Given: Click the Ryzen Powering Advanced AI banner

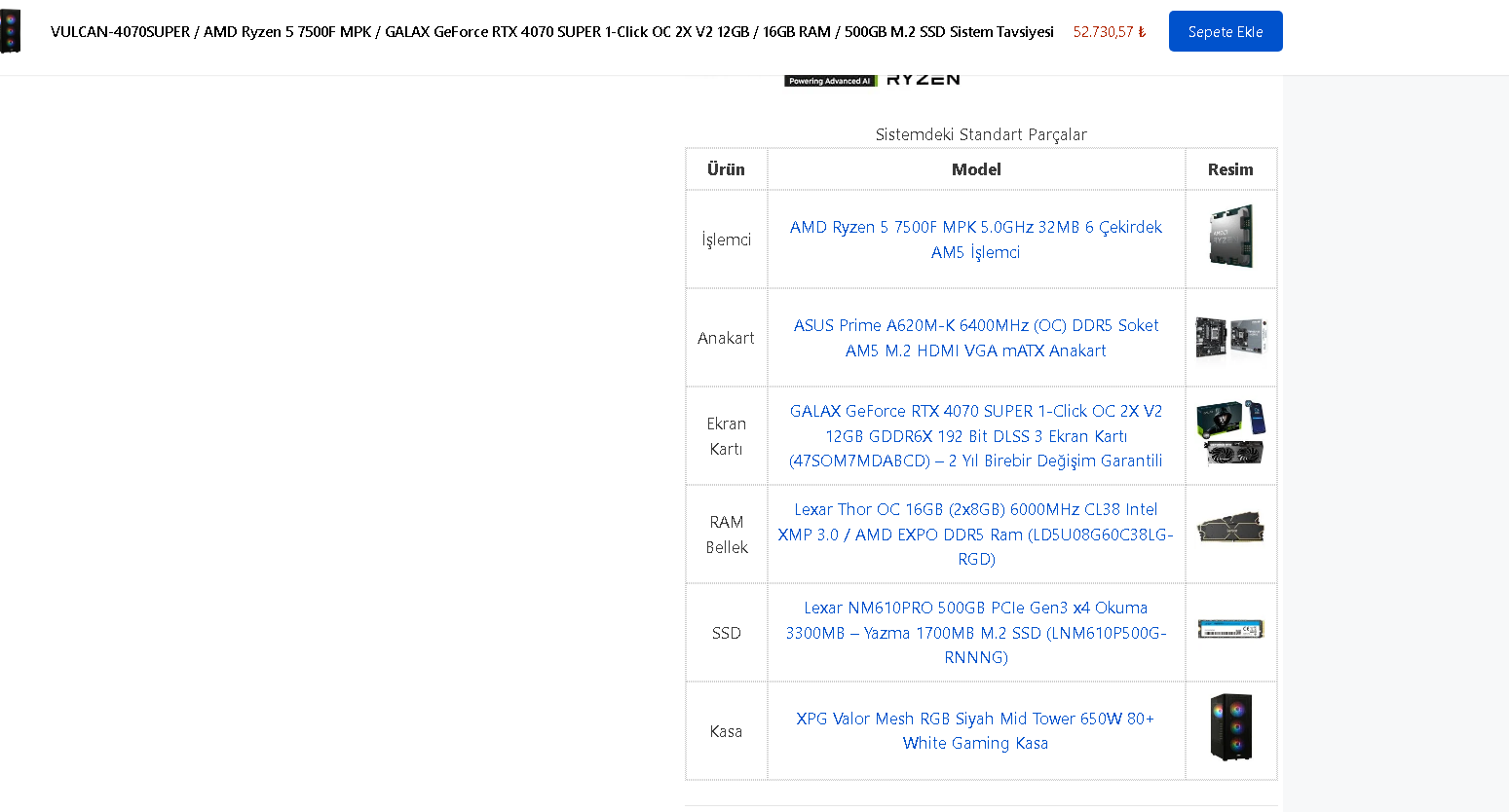Looking at the screenshot, I should pos(873,81).
